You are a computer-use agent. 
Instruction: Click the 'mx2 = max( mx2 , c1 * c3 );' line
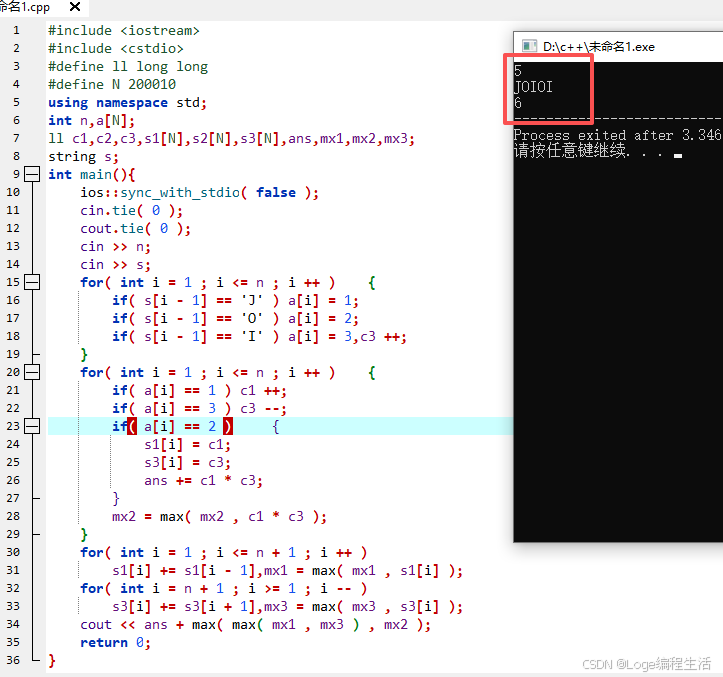(219, 517)
